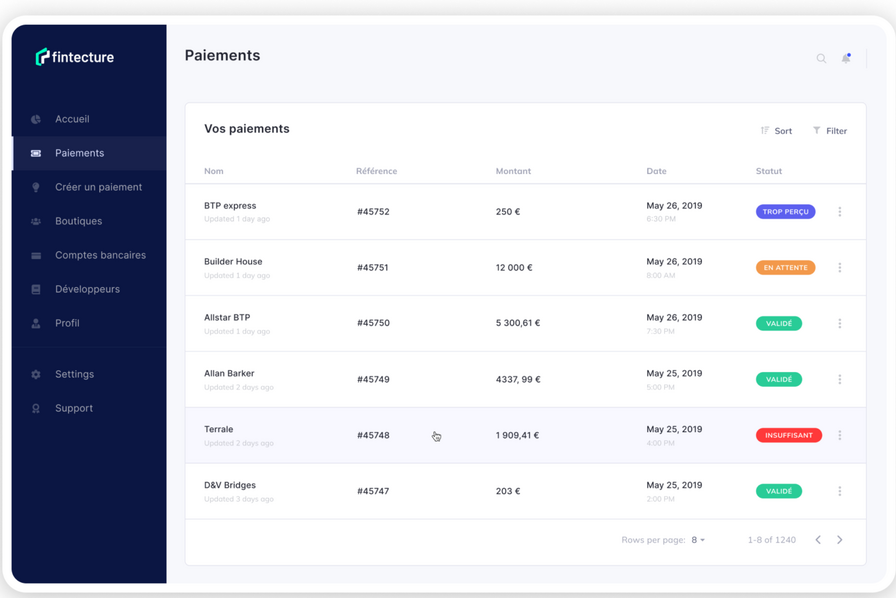Open more options for BTP express row
Image resolution: width=896 pixels, height=598 pixels.
pos(839,212)
